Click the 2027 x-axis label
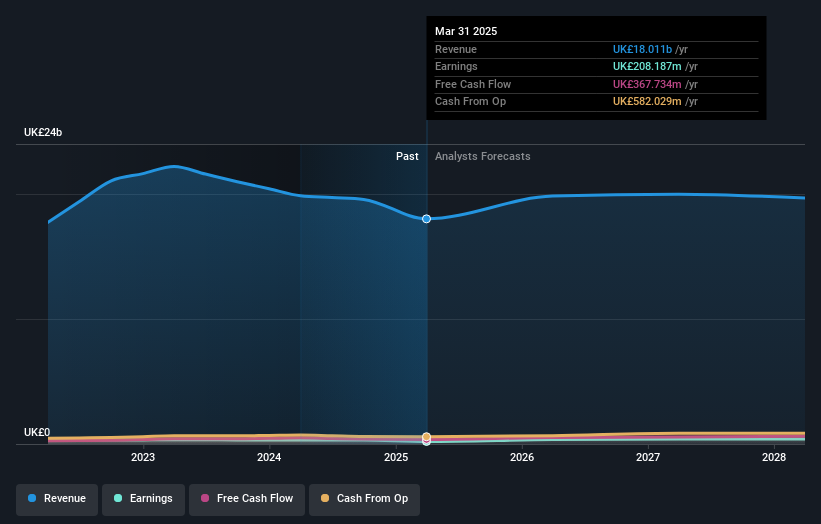821x524 pixels. [x=648, y=458]
